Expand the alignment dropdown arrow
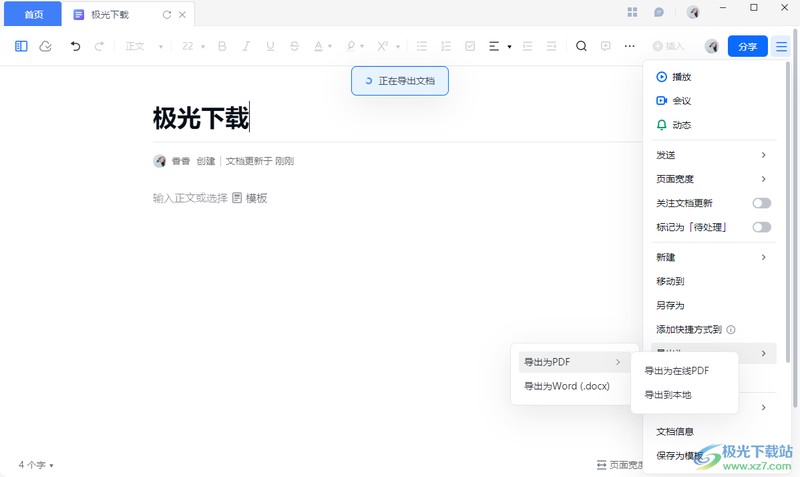The width and height of the screenshot is (800, 477). point(509,46)
